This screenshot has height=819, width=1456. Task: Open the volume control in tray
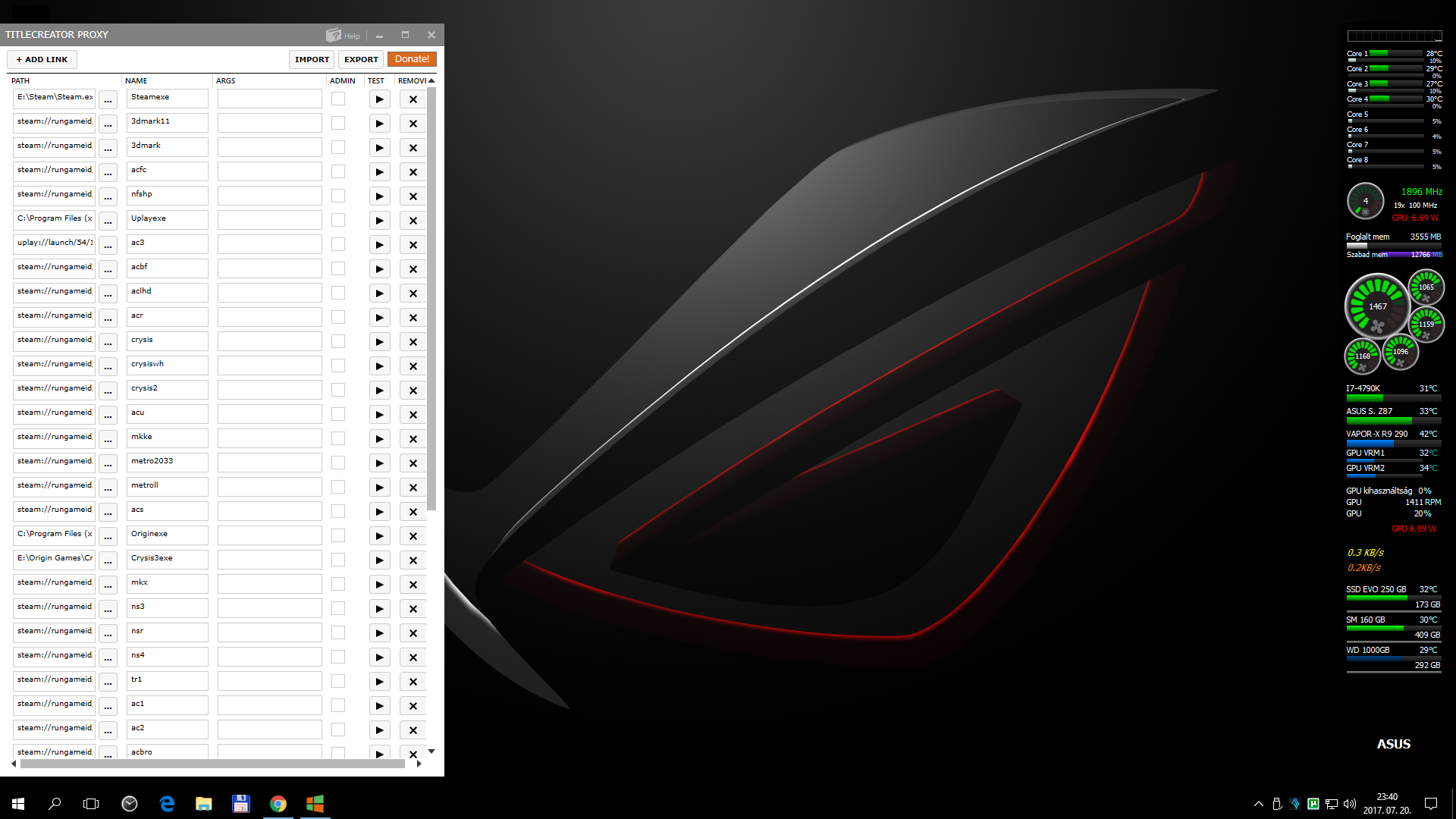(1350, 804)
